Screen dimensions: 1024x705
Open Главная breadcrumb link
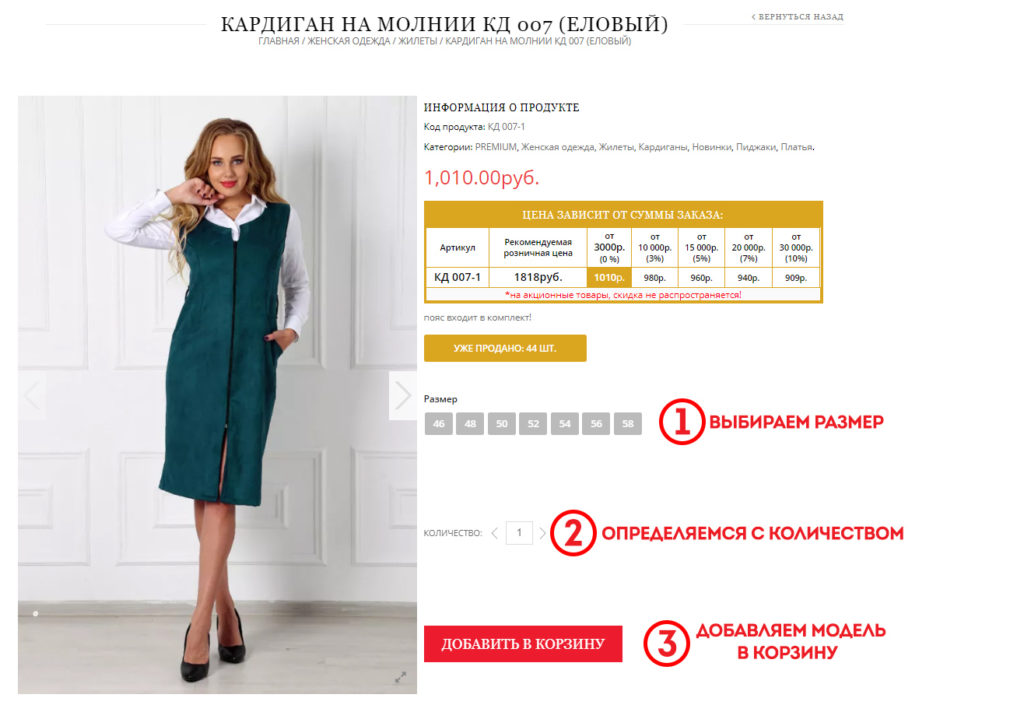click(279, 41)
